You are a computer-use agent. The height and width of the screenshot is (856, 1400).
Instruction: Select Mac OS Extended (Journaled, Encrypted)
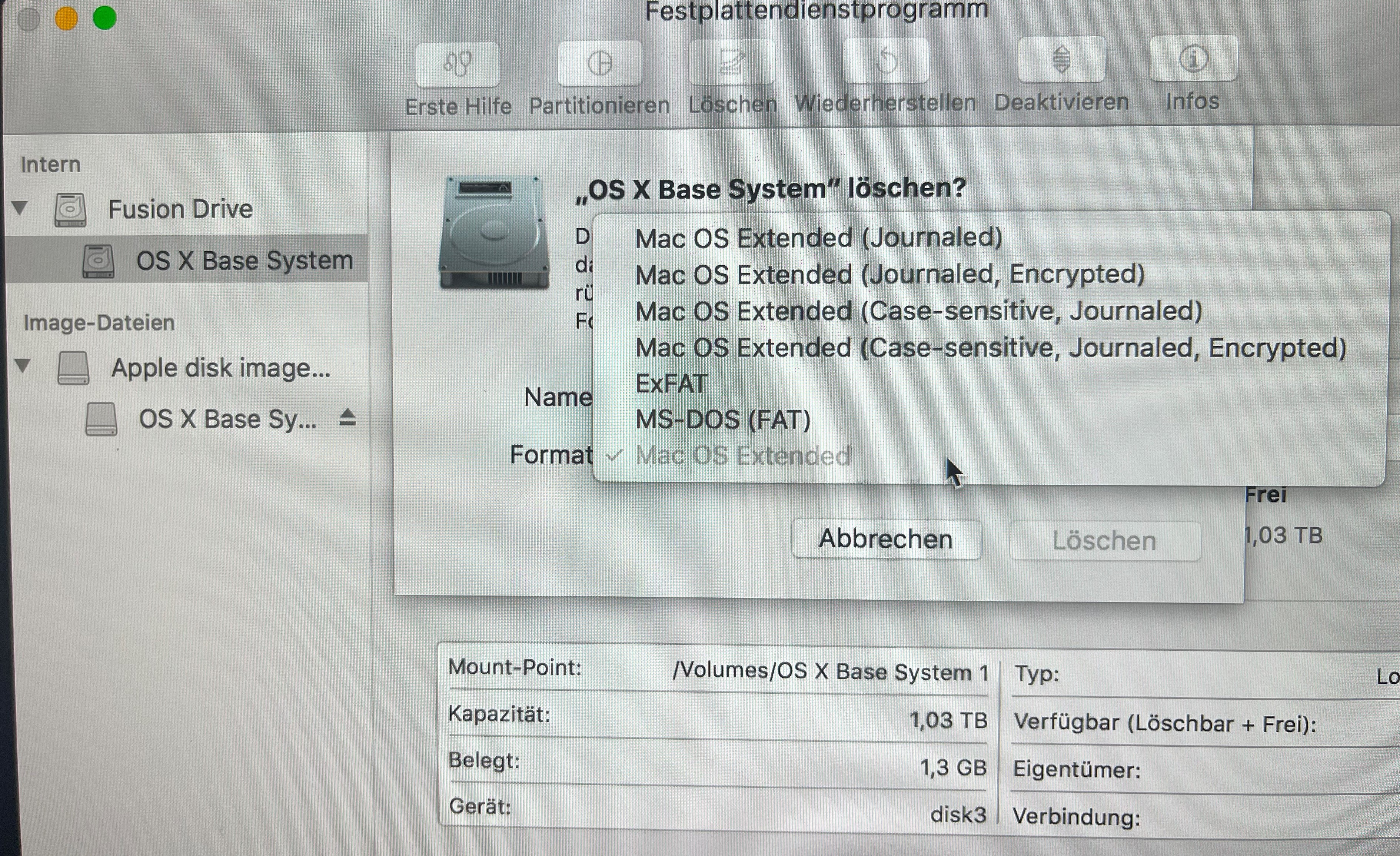click(889, 275)
